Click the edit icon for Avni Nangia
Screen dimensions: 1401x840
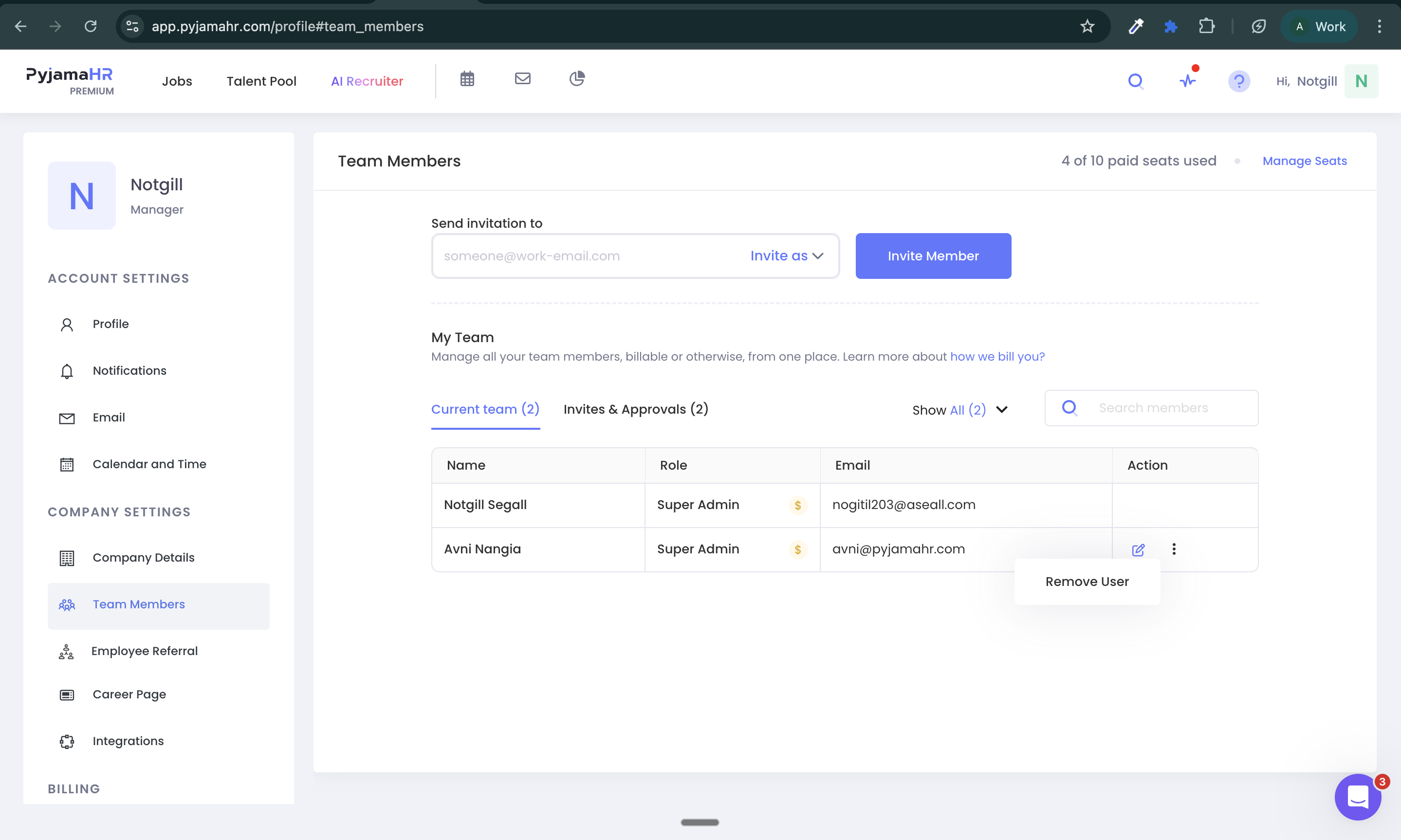click(x=1138, y=549)
